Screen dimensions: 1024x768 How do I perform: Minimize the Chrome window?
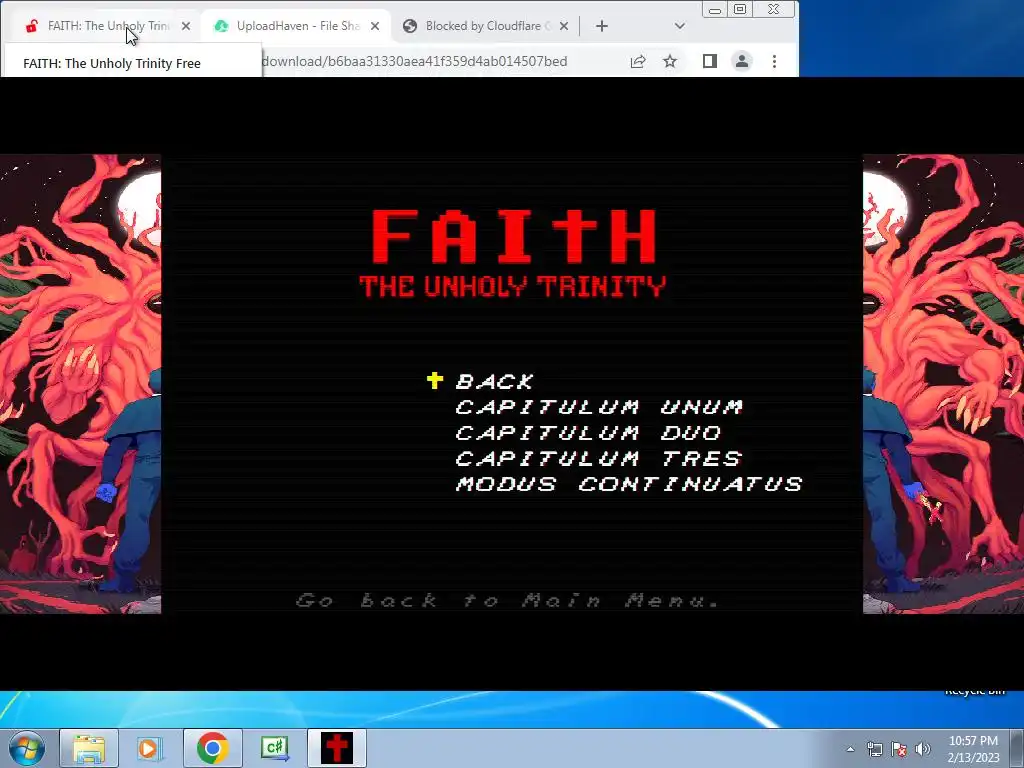(x=715, y=10)
